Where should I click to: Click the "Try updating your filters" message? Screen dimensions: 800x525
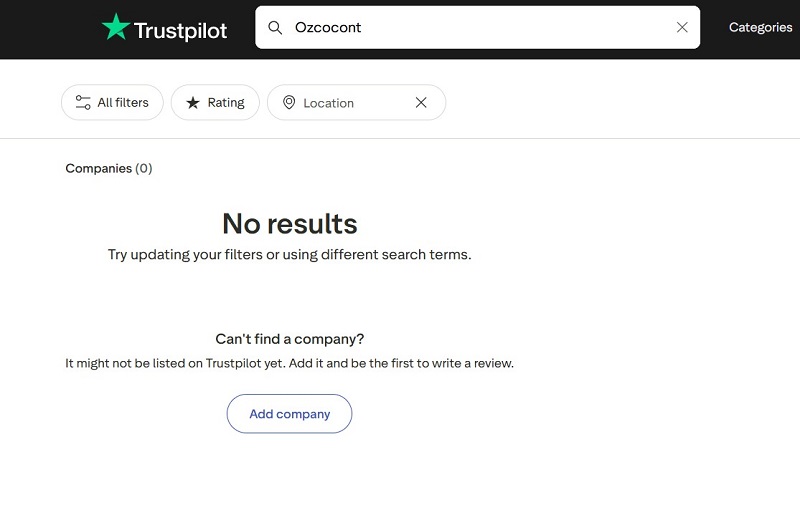289,254
